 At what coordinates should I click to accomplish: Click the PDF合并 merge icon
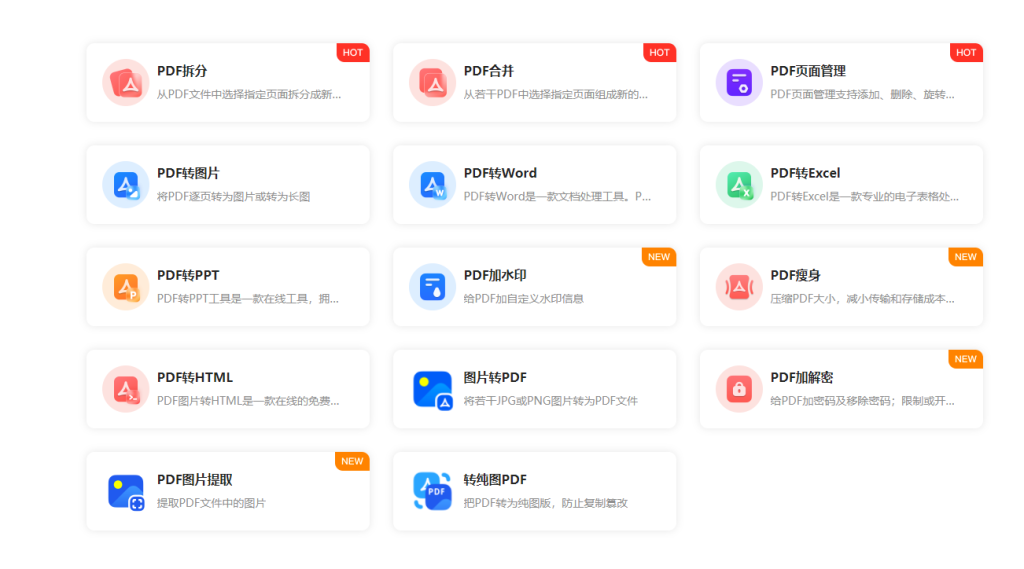433,83
